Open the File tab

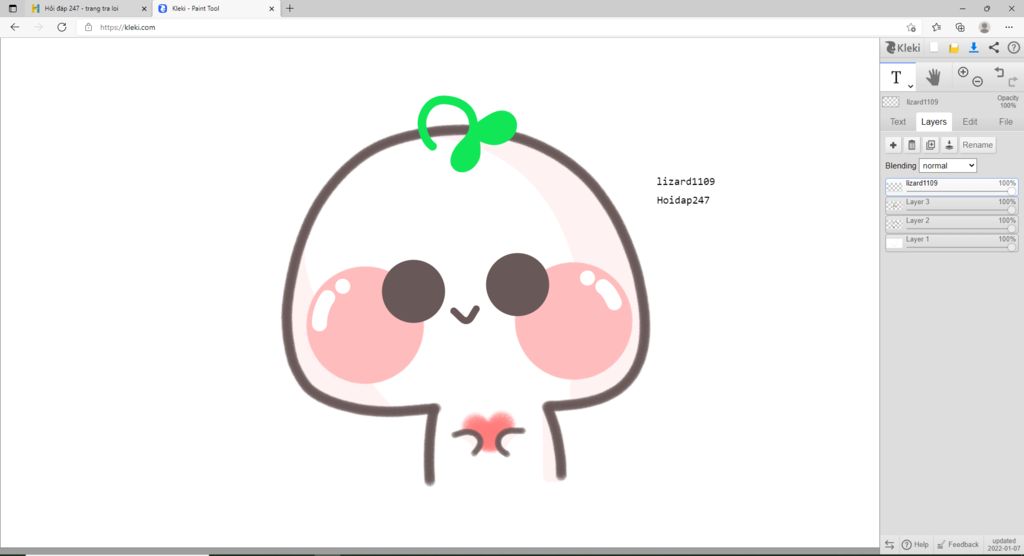click(x=1006, y=122)
